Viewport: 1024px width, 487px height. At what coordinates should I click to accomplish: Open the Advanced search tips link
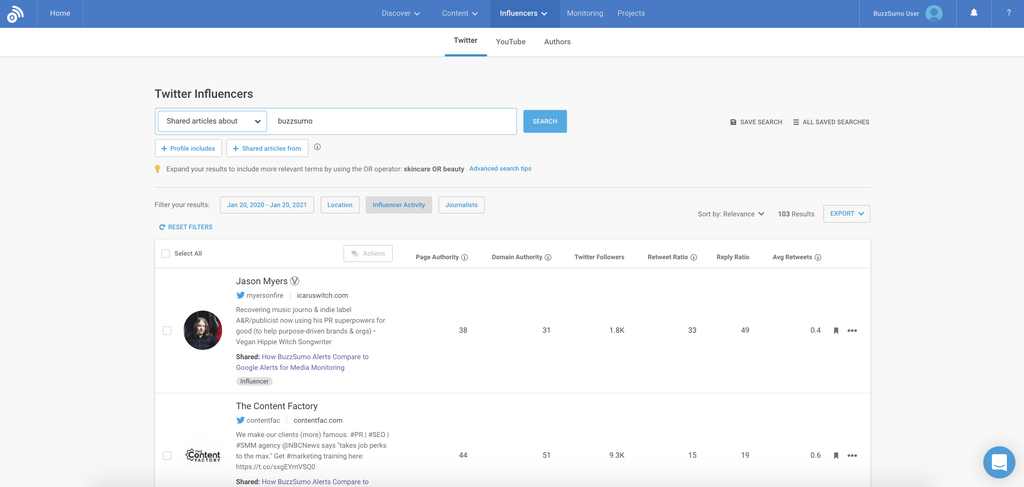500,169
